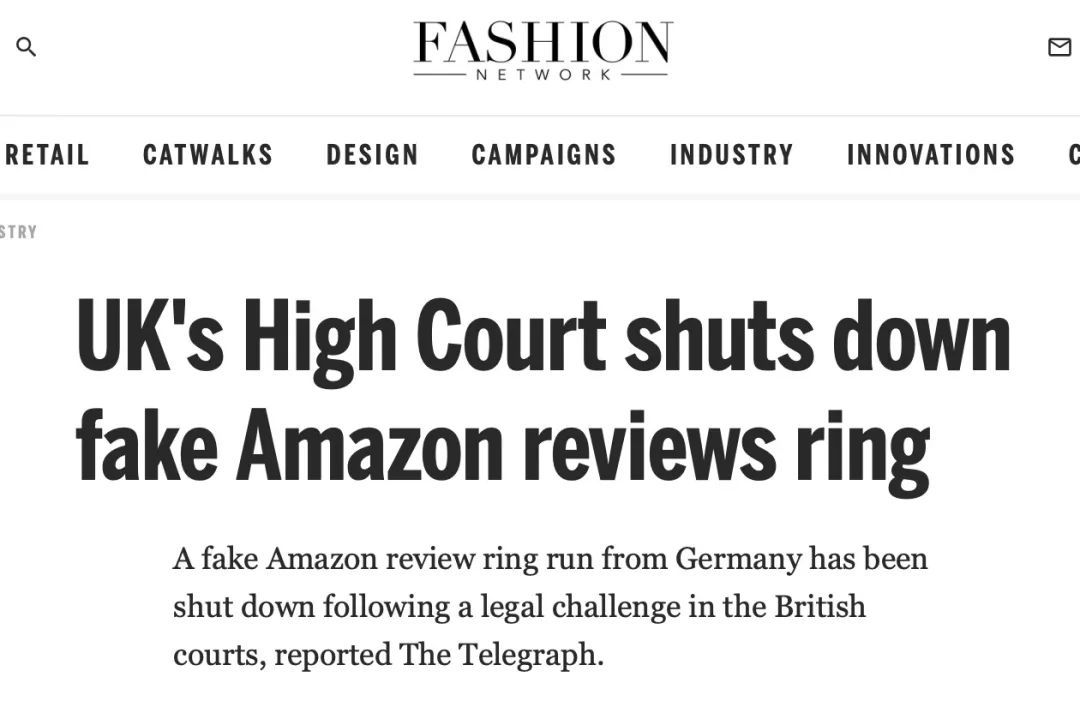Select the Innovations menu item
The image size is (1080, 713).
tap(931, 155)
